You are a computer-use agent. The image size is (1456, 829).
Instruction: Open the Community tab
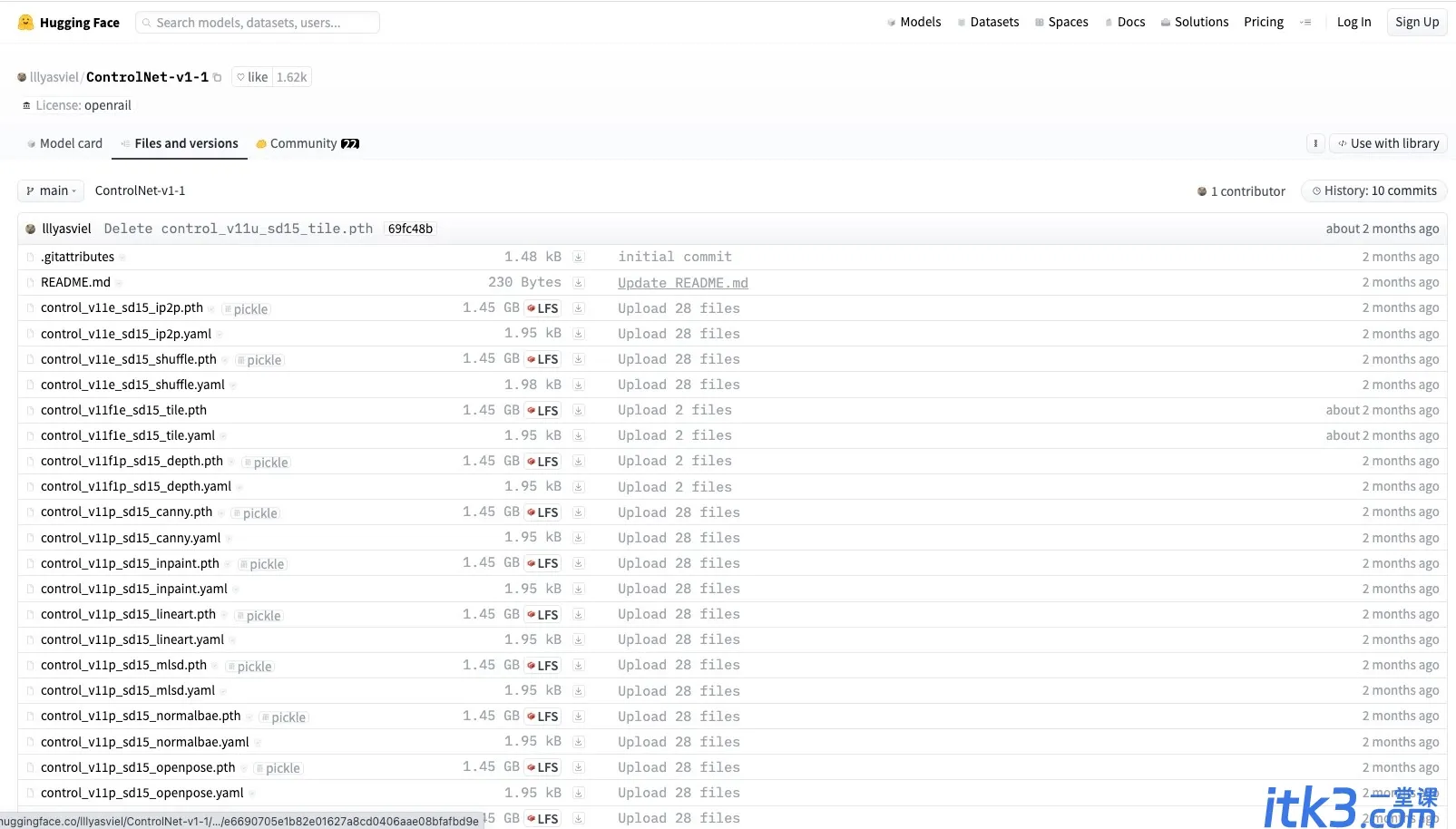[308, 143]
